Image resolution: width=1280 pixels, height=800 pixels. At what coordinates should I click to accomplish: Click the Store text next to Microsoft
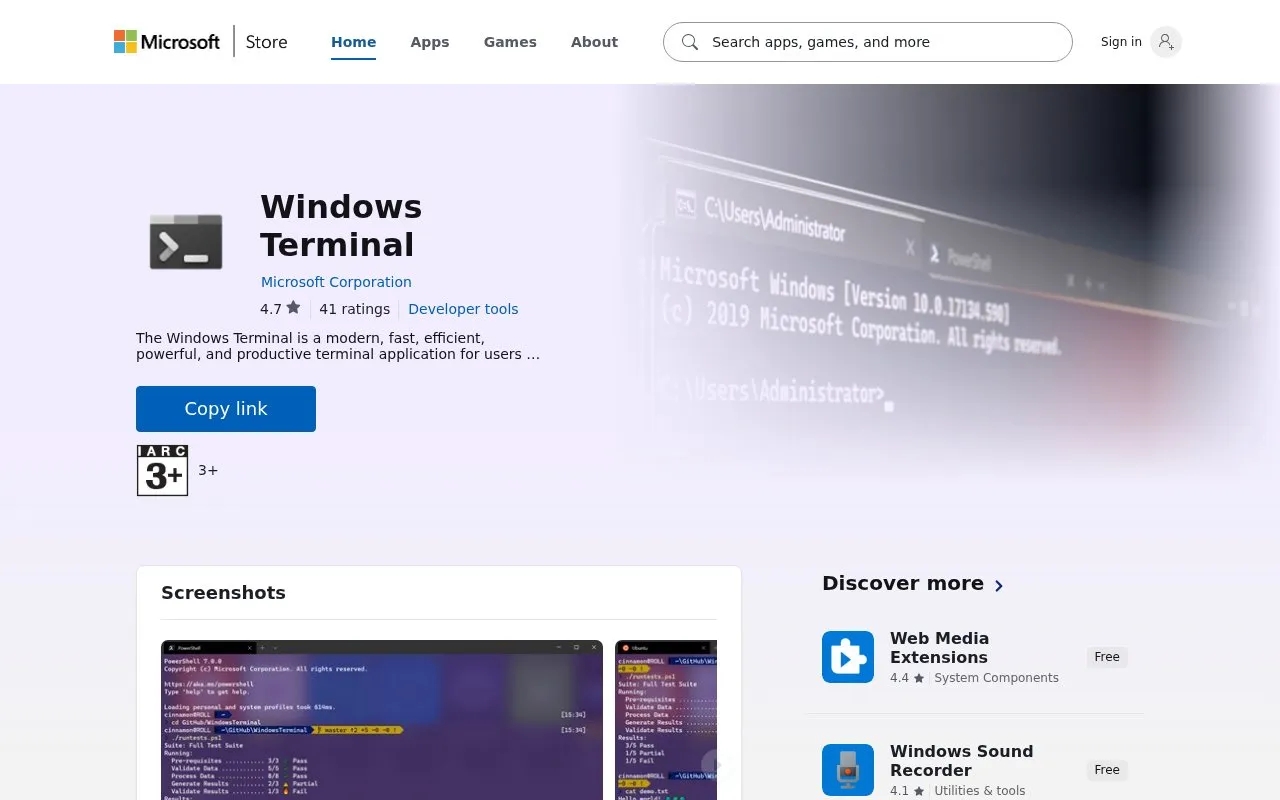[267, 42]
